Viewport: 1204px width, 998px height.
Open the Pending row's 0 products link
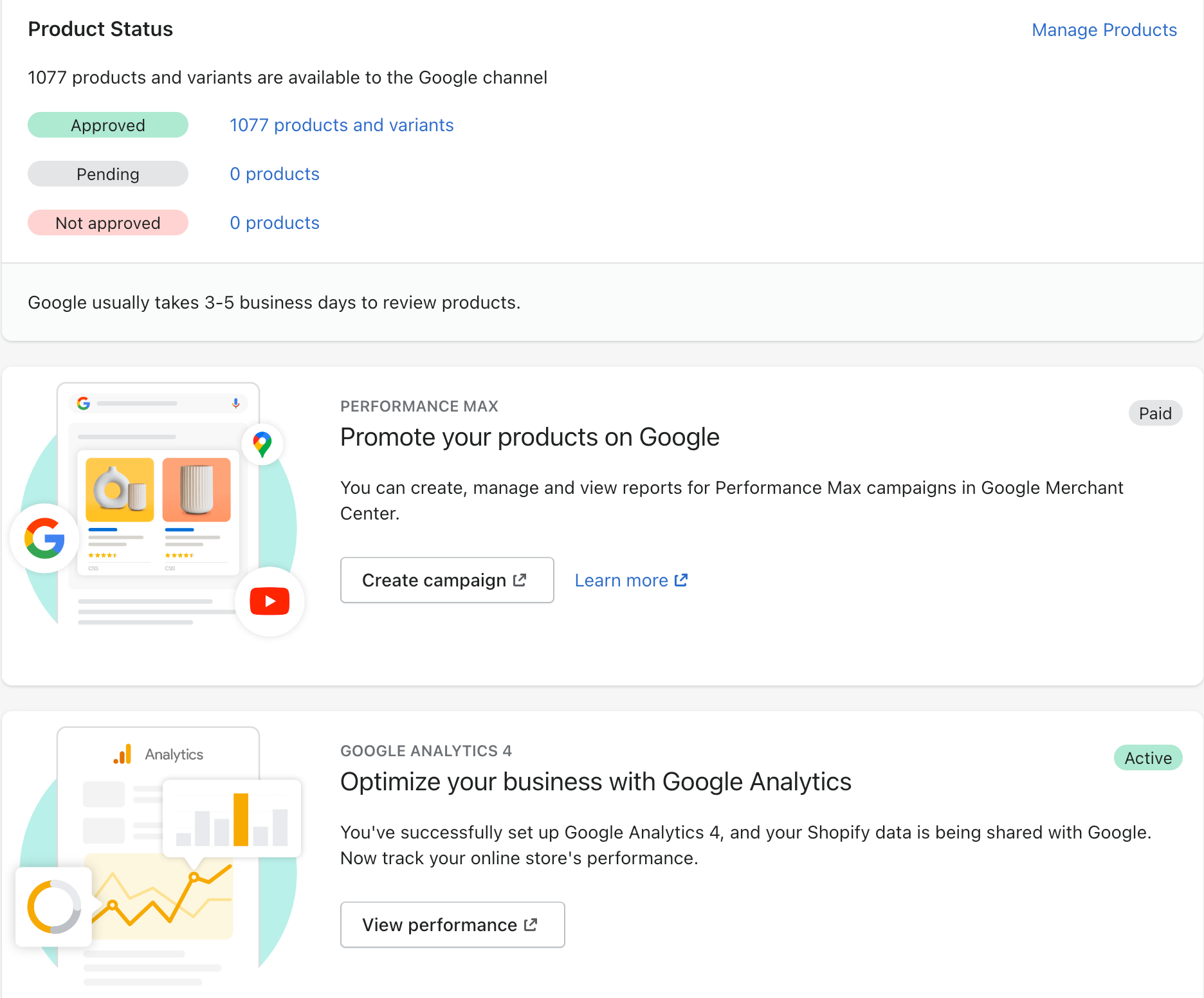[x=275, y=174]
